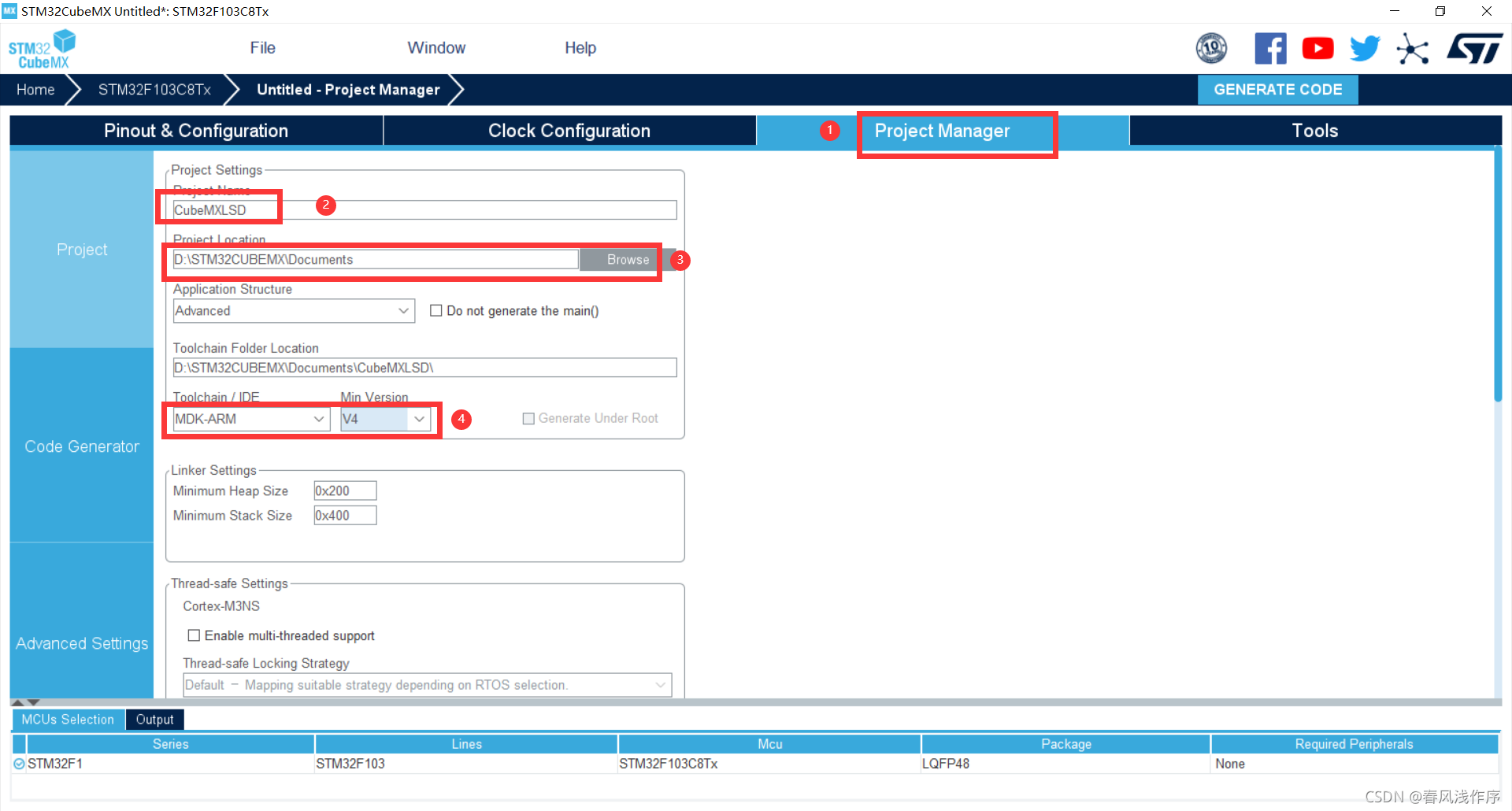Open the Window menu
The image size is (1512, 811).
436,48
